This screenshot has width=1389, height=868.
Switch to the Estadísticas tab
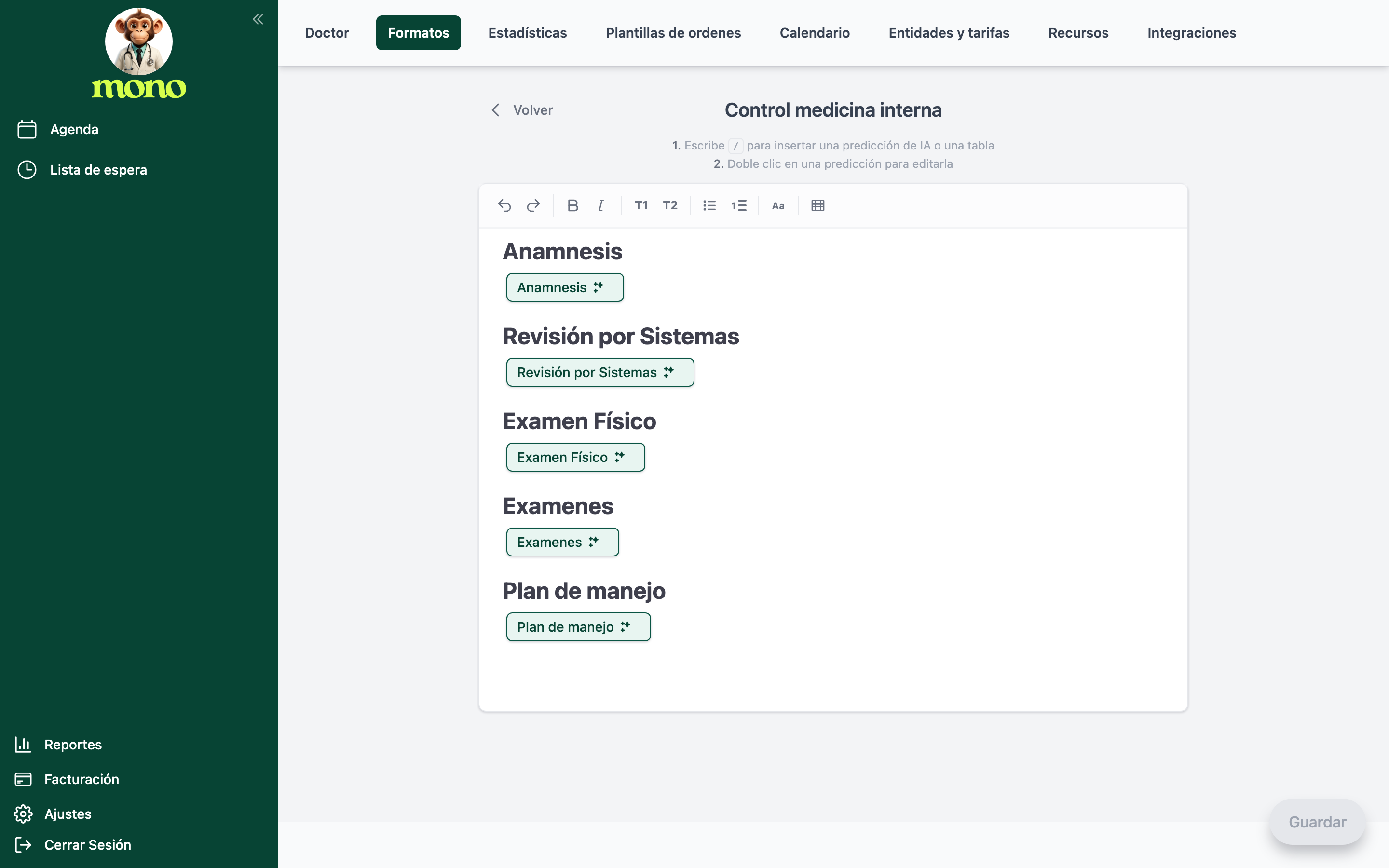pos(528,33)
